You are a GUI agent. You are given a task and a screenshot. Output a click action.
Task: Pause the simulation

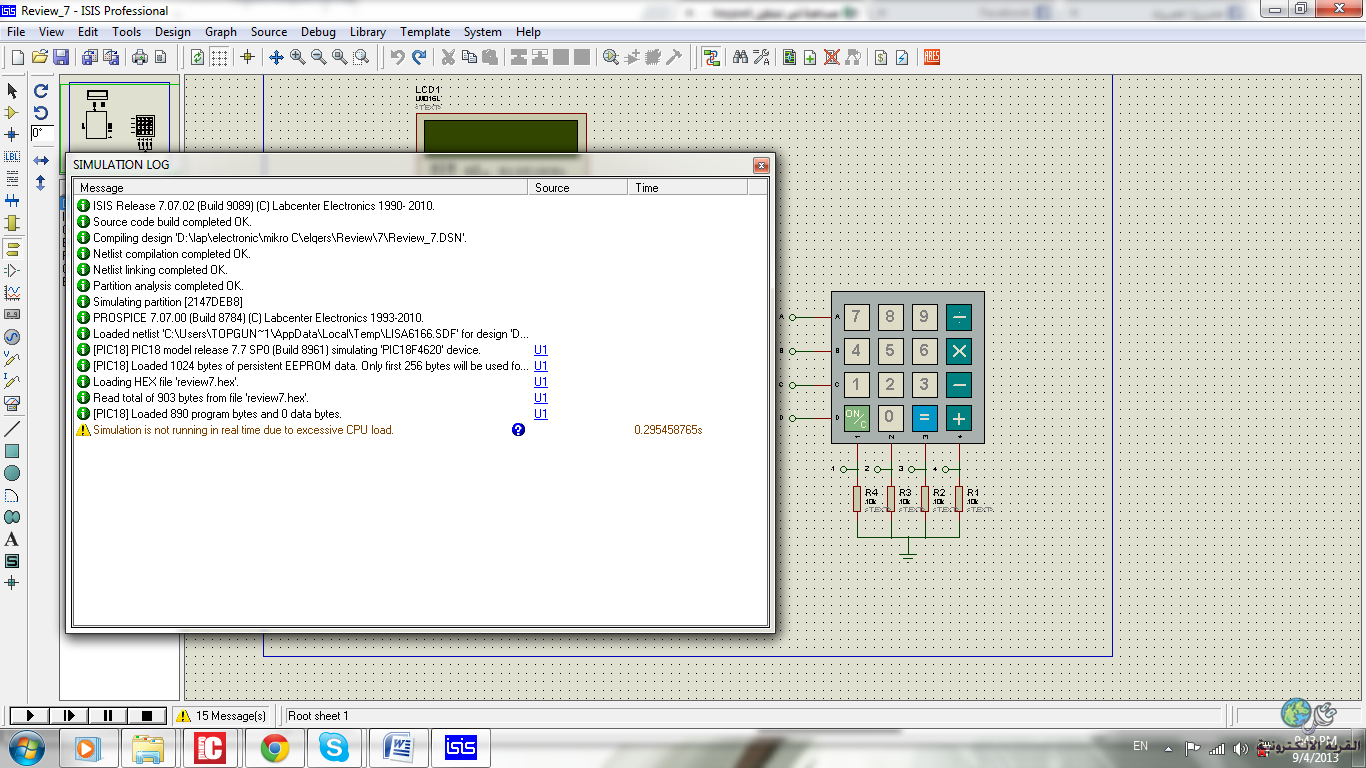[x=108, y=715]
